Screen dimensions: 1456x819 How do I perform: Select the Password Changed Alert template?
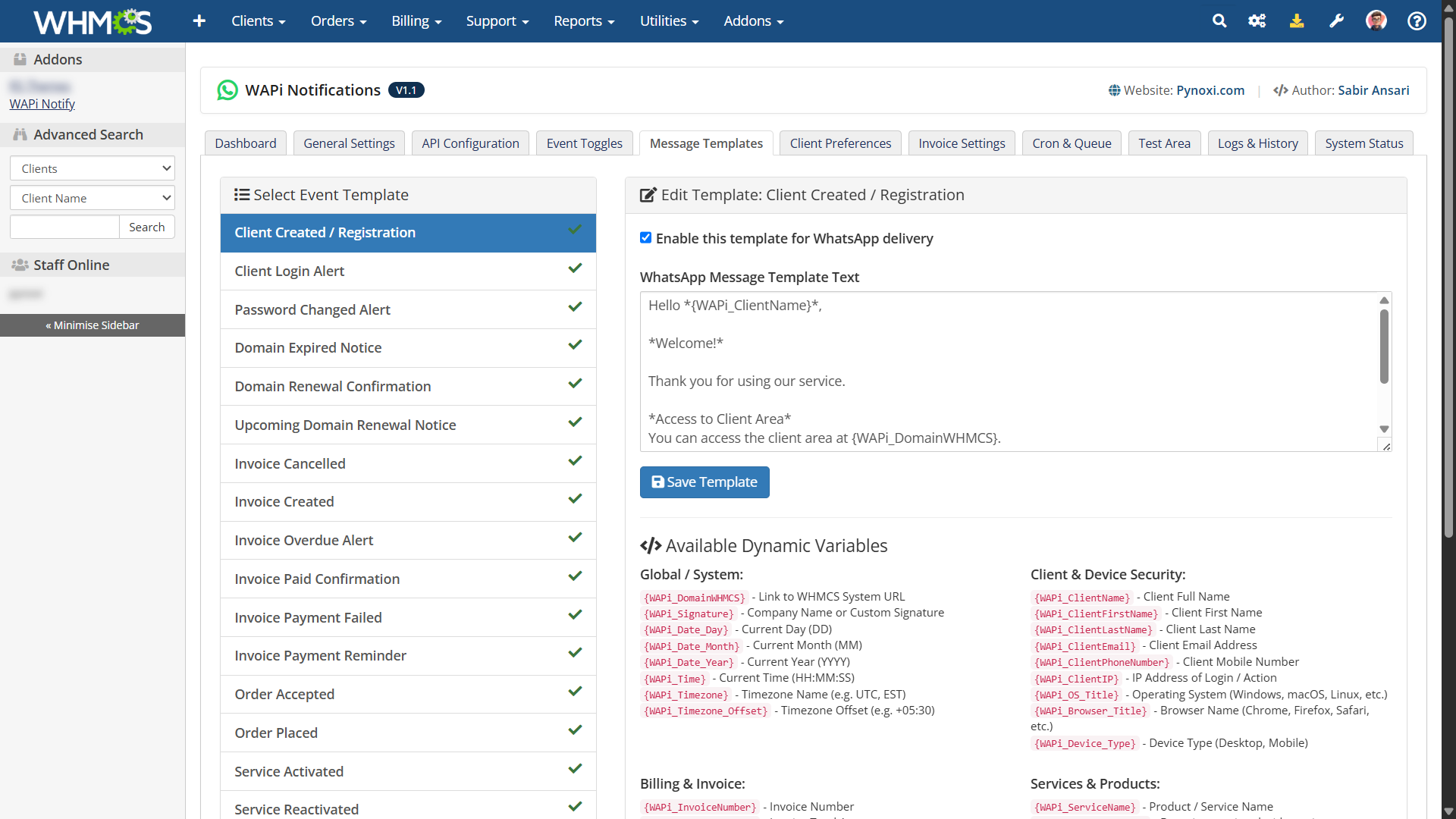coord(408,309)
